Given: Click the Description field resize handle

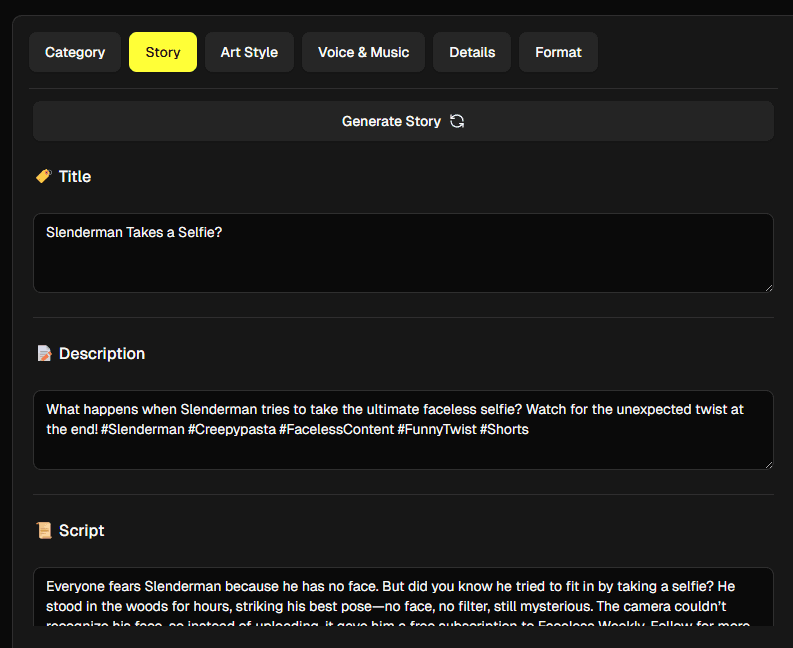Looking at the screenshot, I should 769,464.
